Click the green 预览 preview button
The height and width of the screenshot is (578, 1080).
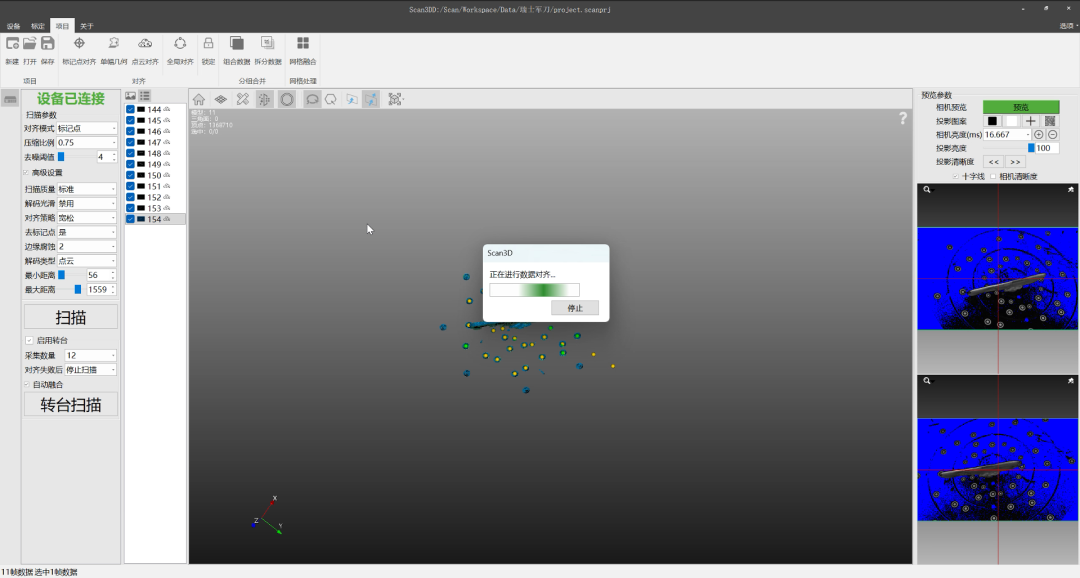coord(1021,107)
